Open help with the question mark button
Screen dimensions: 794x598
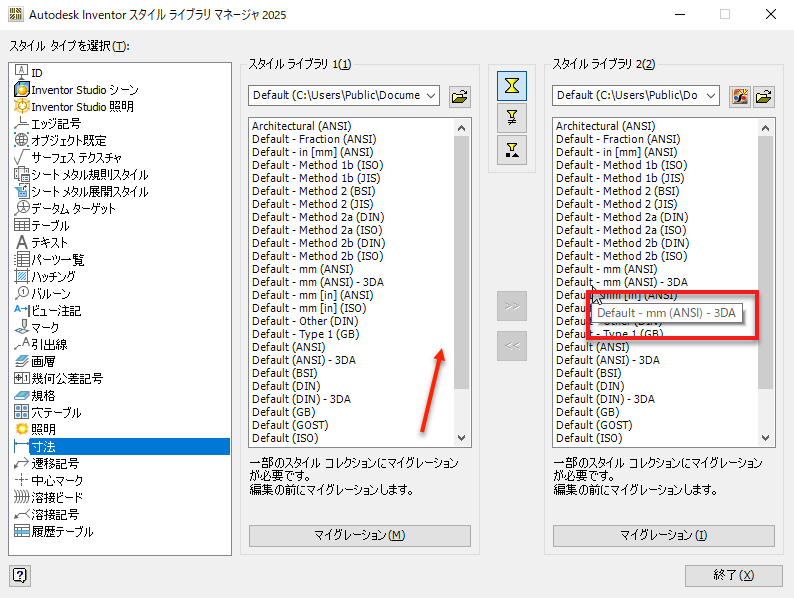coord(20,576)
